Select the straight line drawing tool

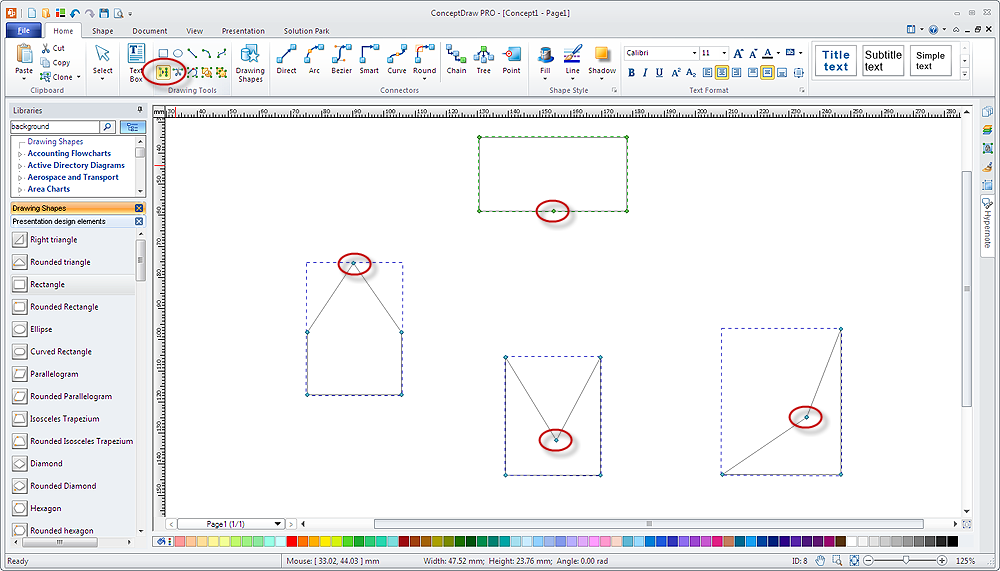click(x=193, y=54)
